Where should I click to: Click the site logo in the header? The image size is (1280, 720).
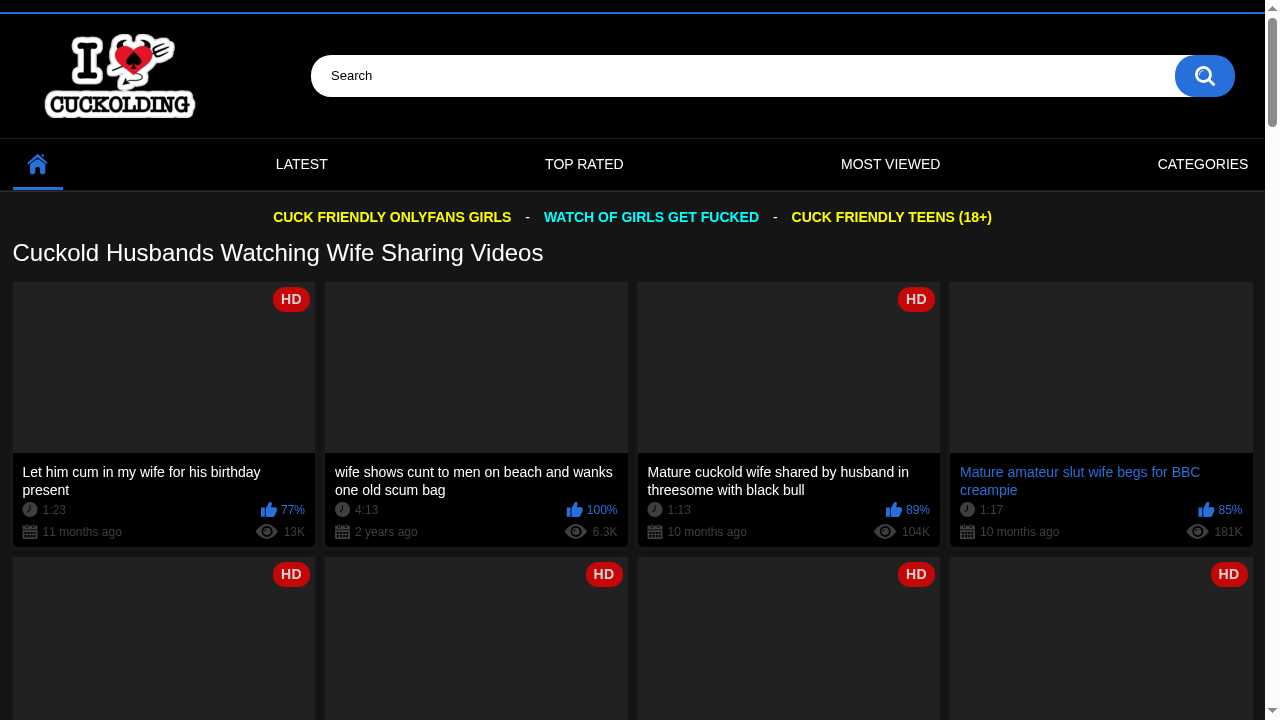click(x=120, y=76)
